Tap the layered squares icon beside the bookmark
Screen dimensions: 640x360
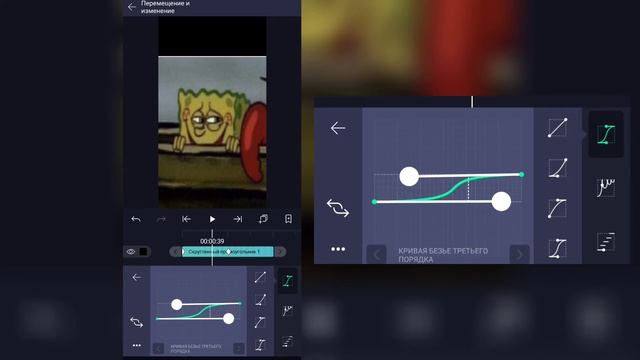[x=263, y=219]
